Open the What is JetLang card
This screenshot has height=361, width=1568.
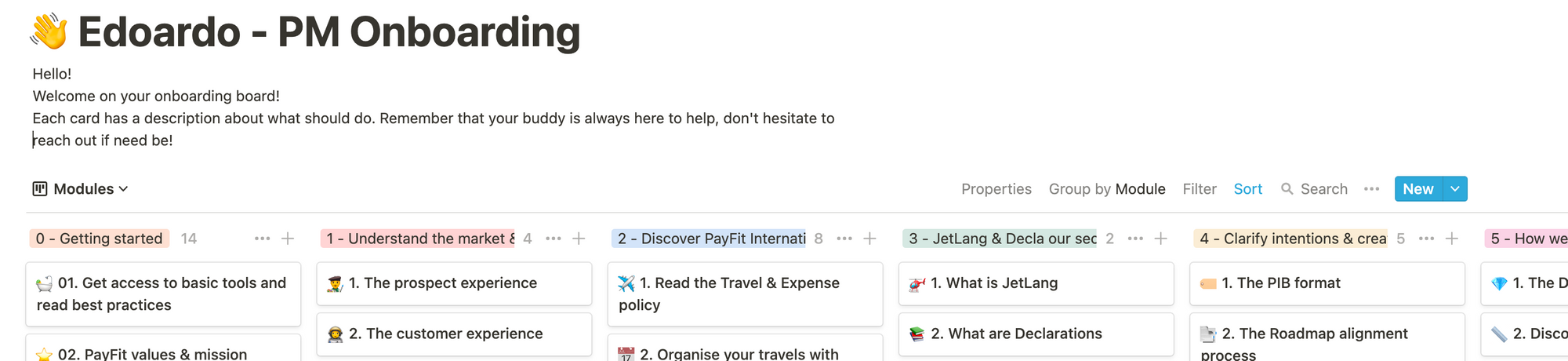point(1036,283)
